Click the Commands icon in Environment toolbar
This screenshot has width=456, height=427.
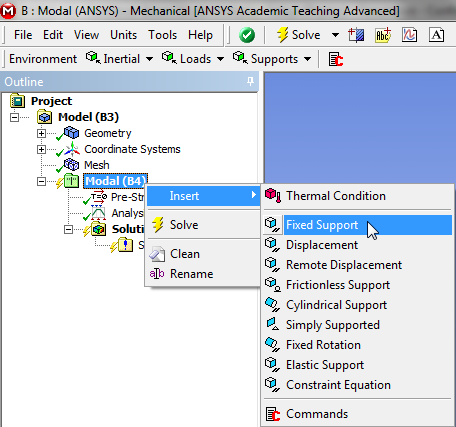pos(336,59)
